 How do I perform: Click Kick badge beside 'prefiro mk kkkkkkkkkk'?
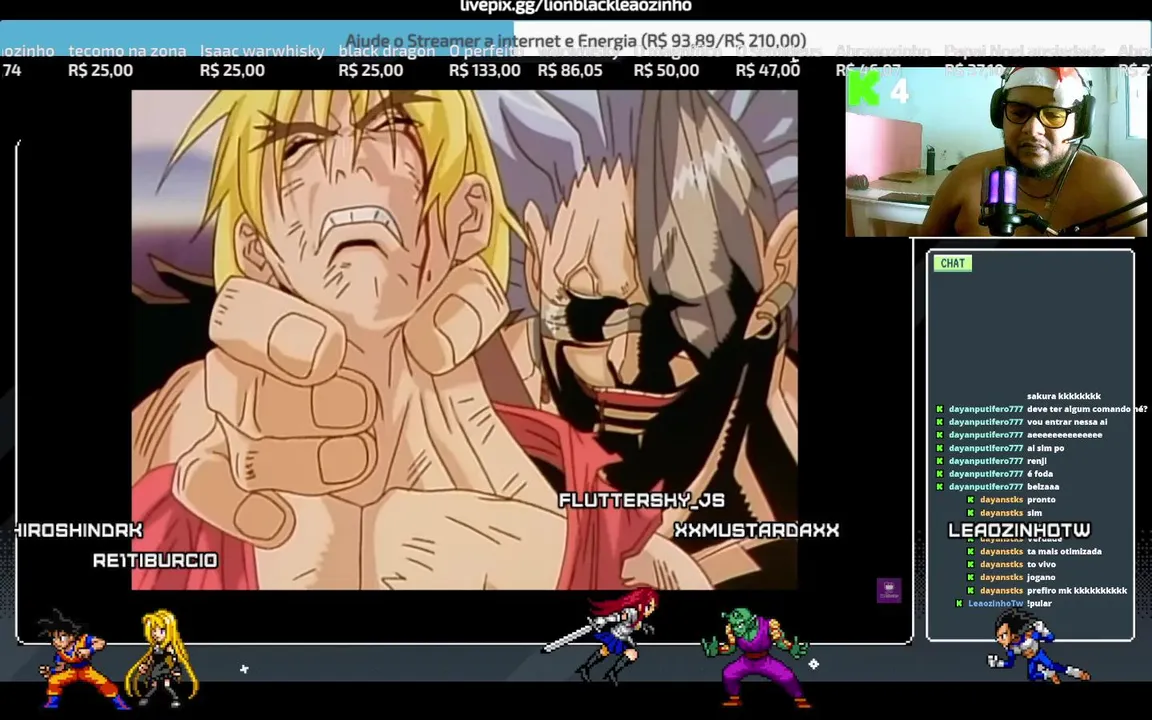click(971, 591)
